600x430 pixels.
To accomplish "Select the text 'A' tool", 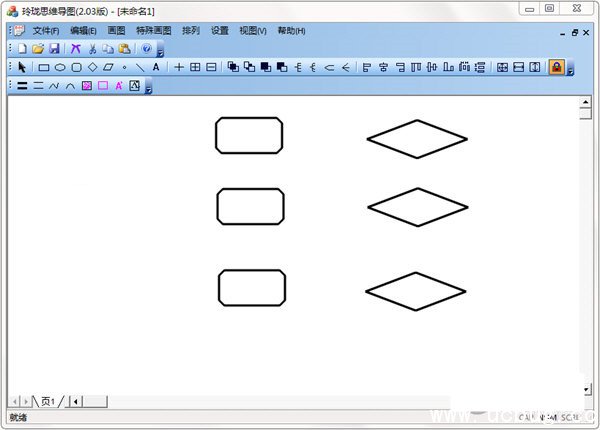I will (x=156, y=68).
